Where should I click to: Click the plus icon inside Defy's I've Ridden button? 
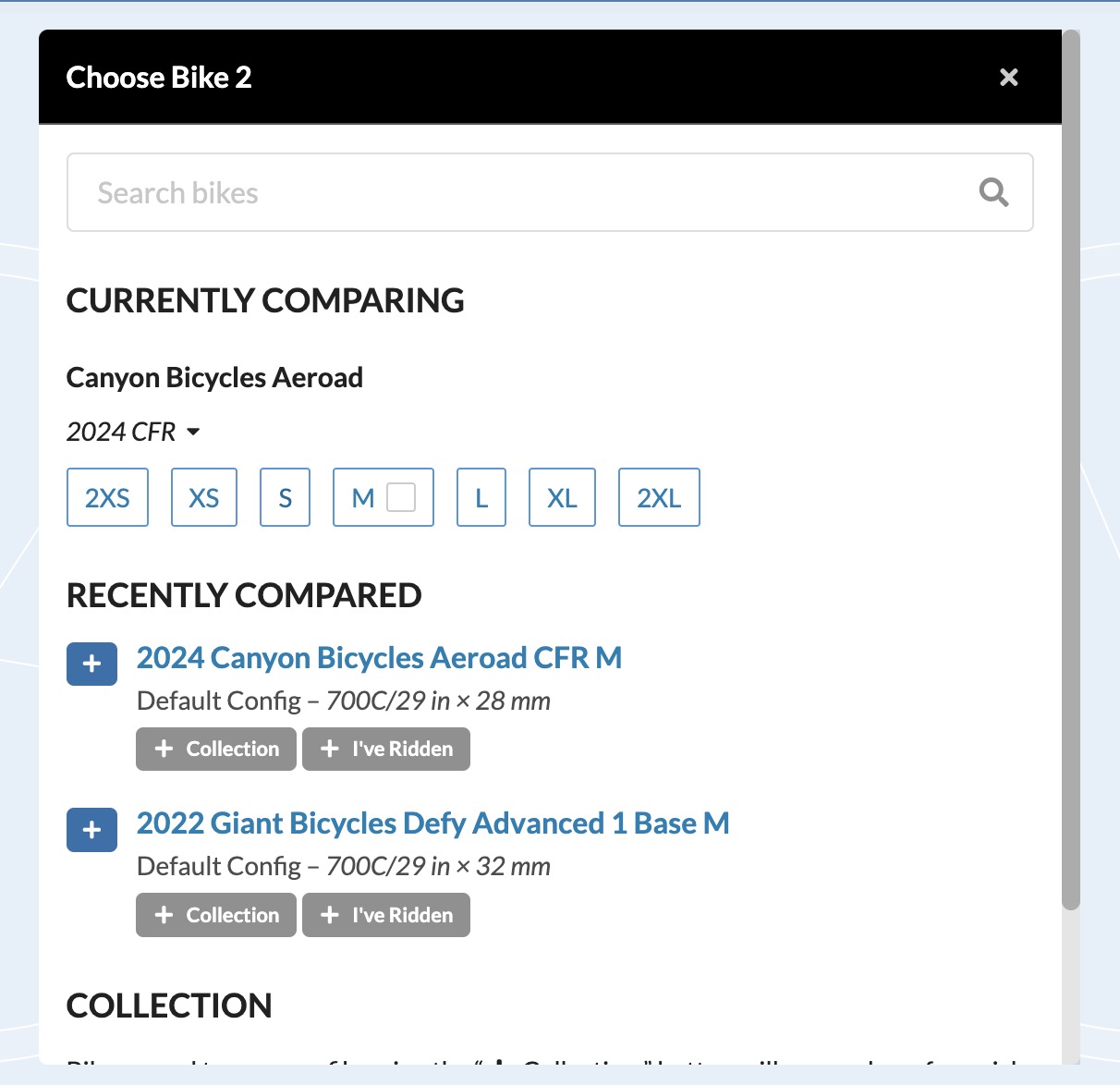pyautogui.click(x=329, y=915)
